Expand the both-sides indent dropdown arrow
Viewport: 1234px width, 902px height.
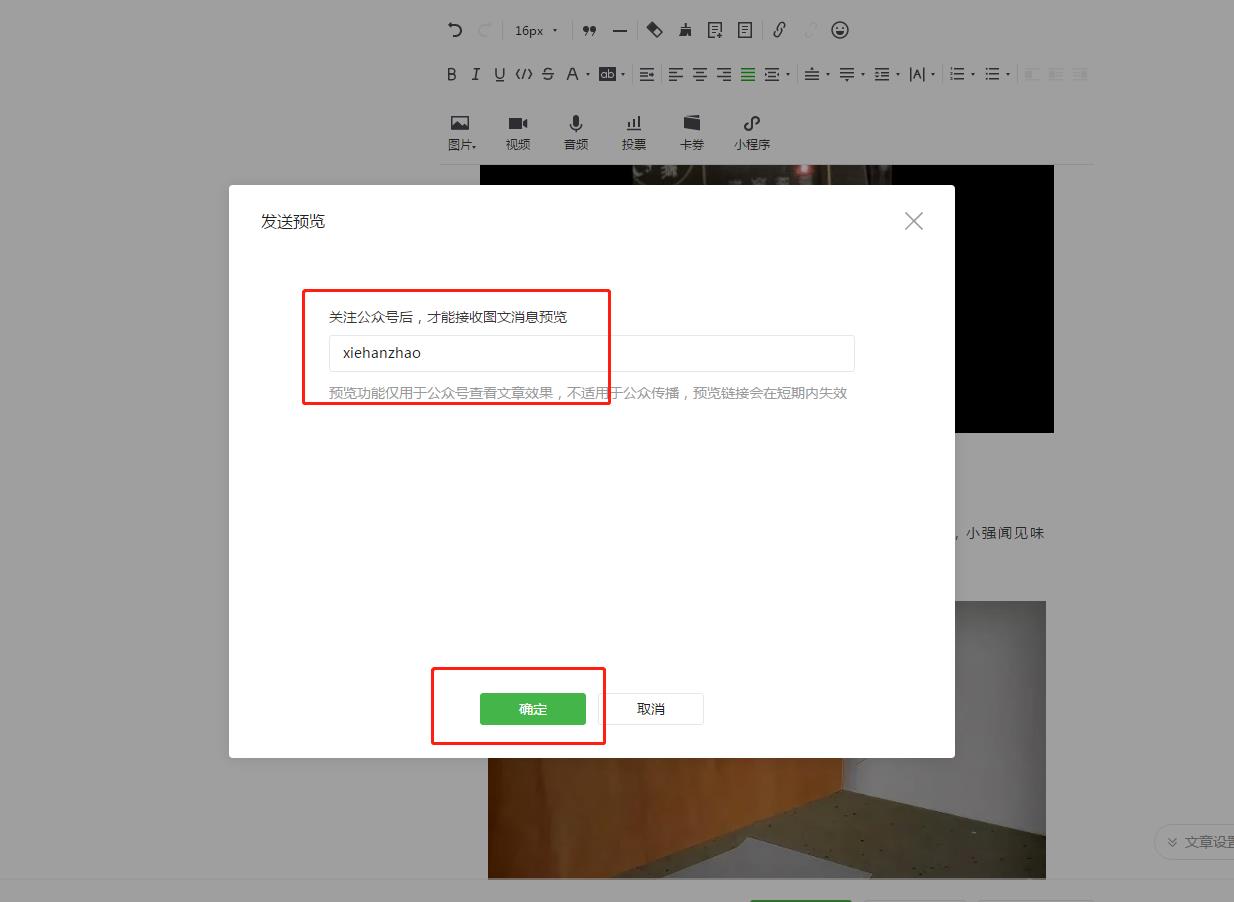[788, 75]
